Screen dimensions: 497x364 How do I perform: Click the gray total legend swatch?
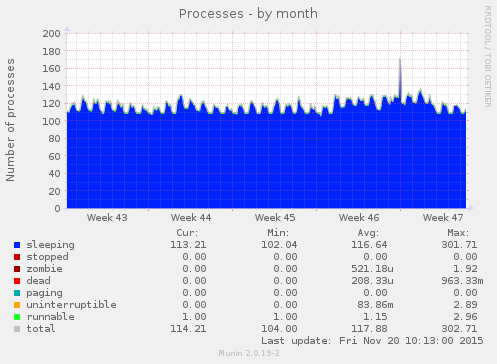point(17,329)
